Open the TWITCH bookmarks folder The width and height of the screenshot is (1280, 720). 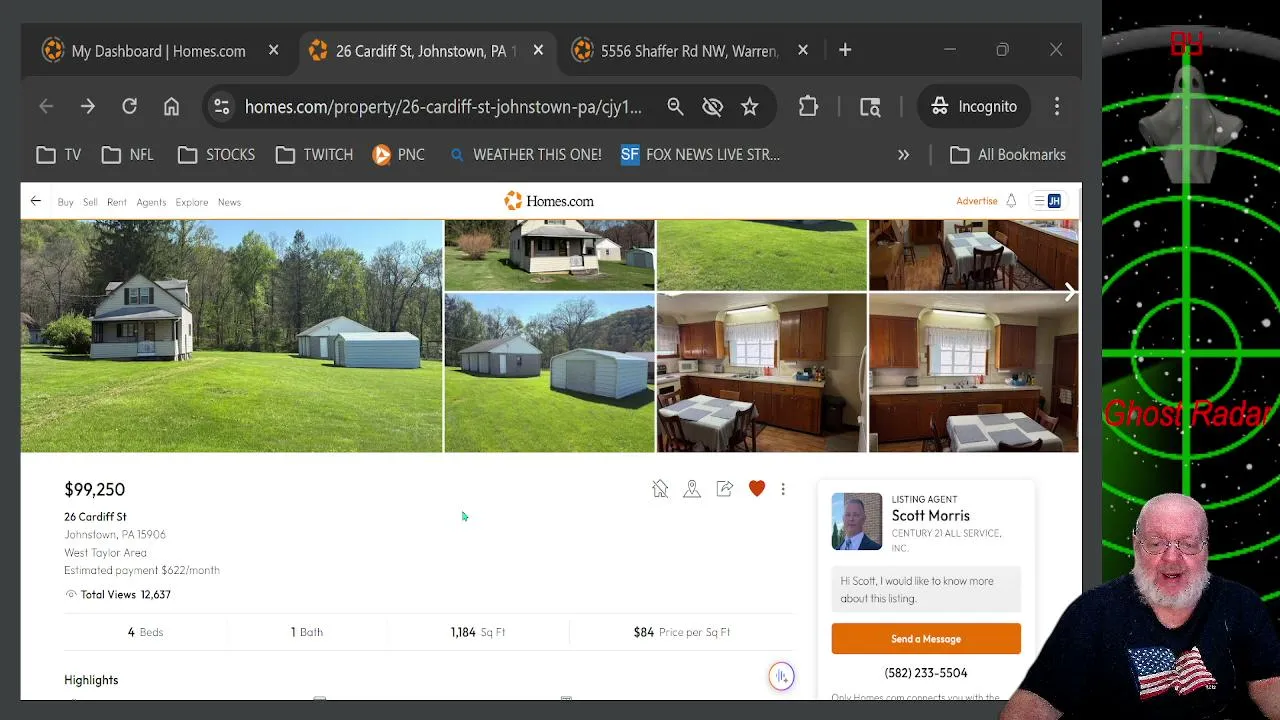pos(315,155)
